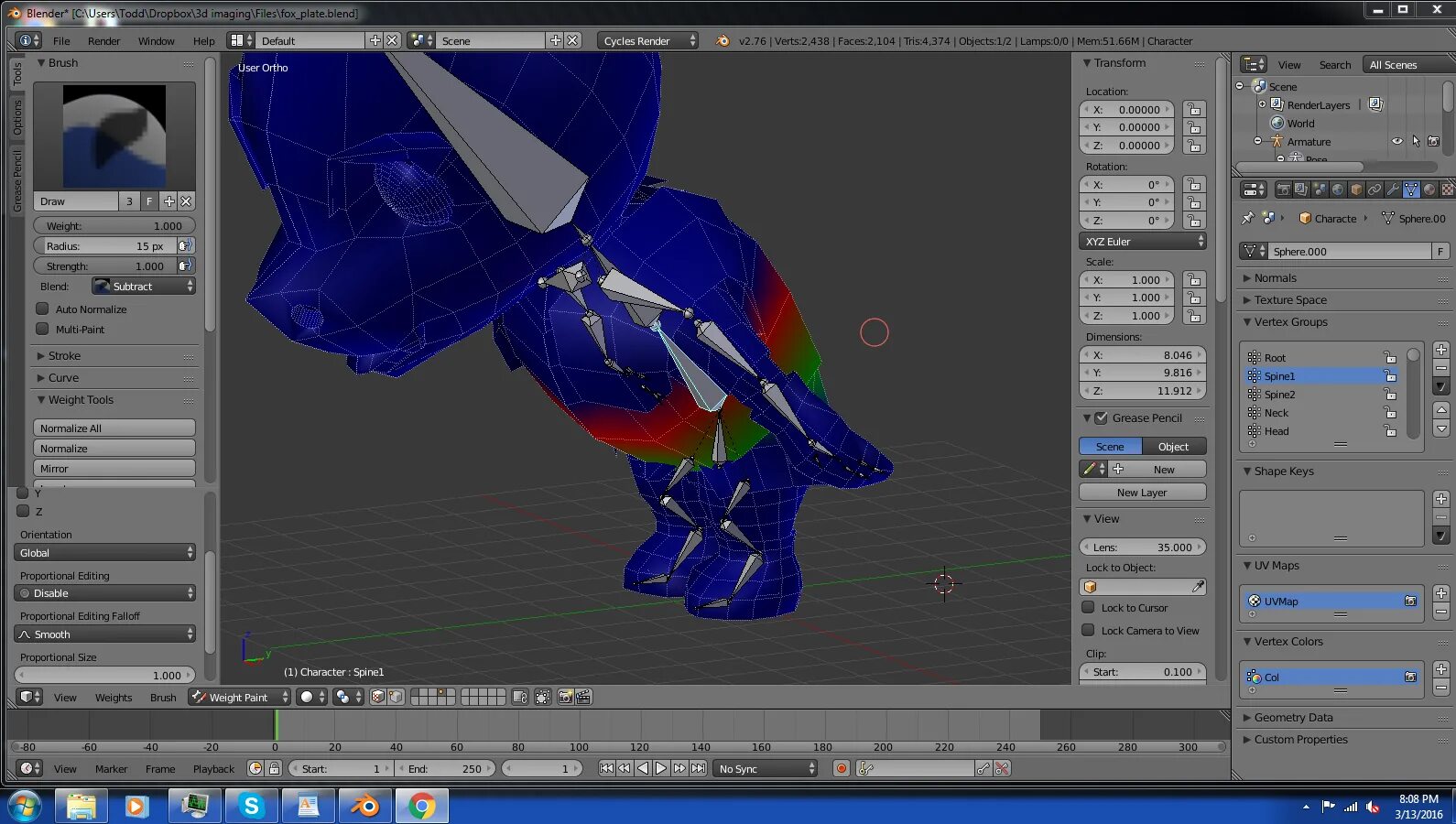Screen dimensions: 1456x824
Task: Expand the Normals panel
Action: 1275,277
